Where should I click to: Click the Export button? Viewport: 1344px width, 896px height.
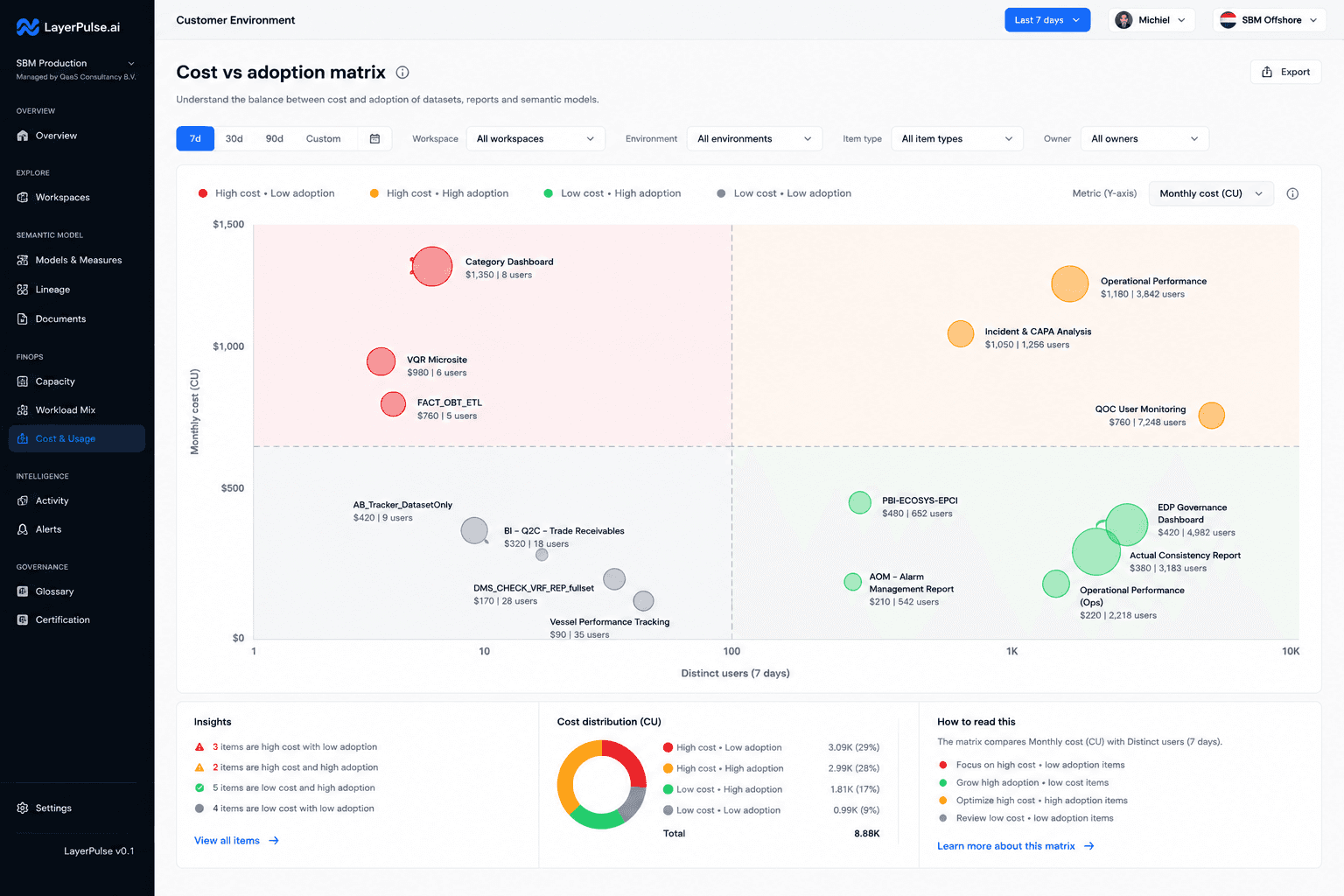click(x=1285, y=73)
